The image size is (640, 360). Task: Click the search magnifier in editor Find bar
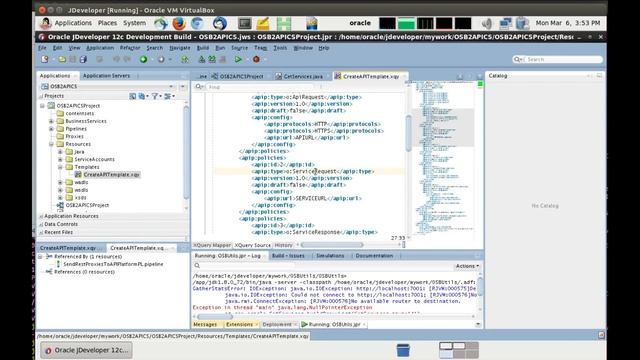[x=199, y=87]
